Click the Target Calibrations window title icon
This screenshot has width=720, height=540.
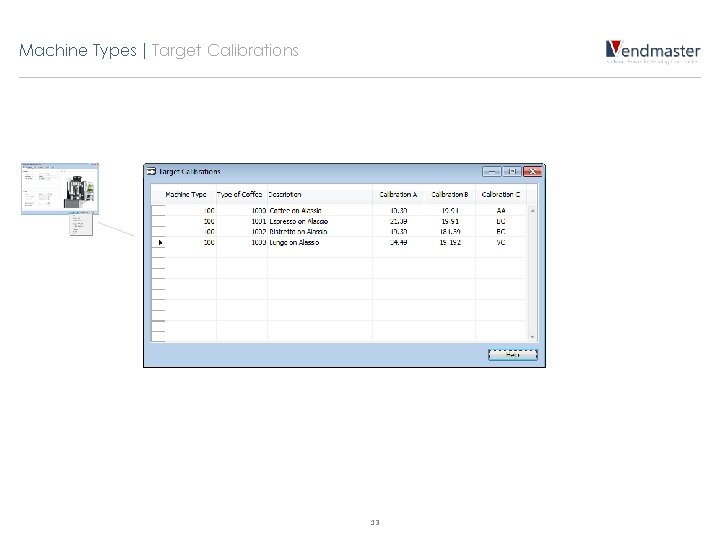151,171
